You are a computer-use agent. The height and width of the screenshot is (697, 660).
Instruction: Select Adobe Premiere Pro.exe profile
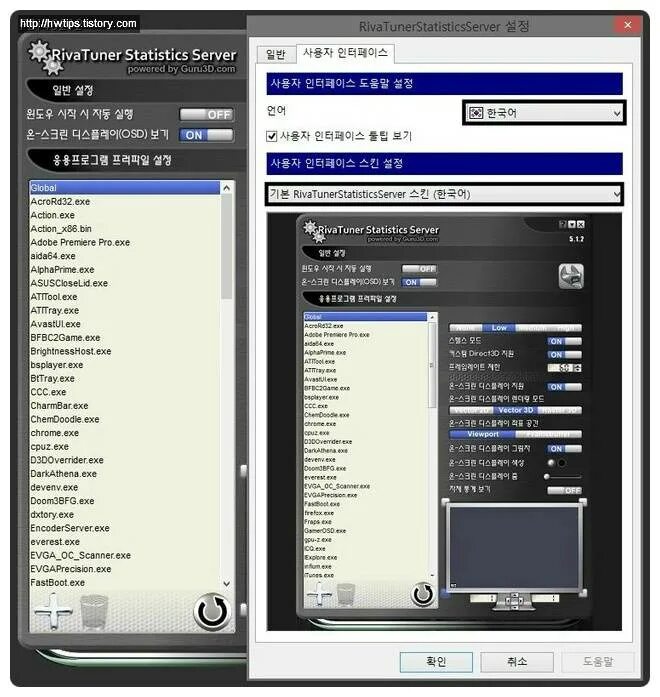click(x=124, y=243)
